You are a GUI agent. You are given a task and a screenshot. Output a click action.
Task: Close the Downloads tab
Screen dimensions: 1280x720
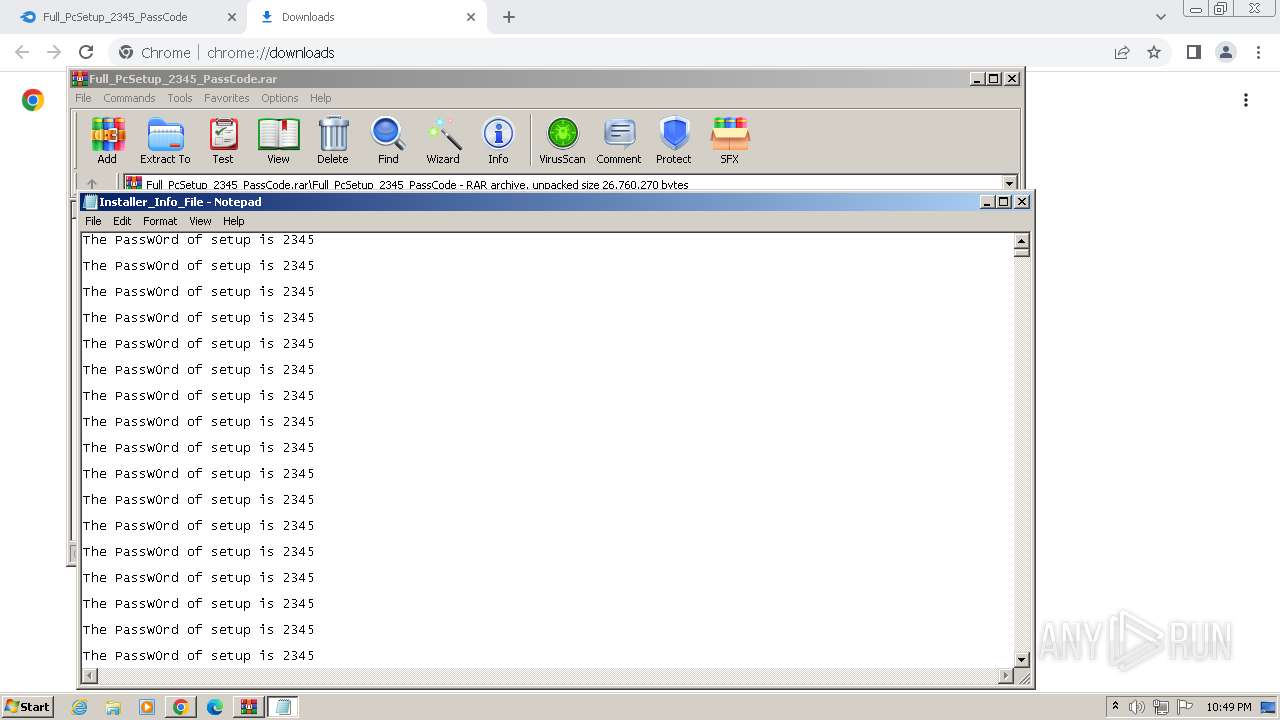coord(472,17)
